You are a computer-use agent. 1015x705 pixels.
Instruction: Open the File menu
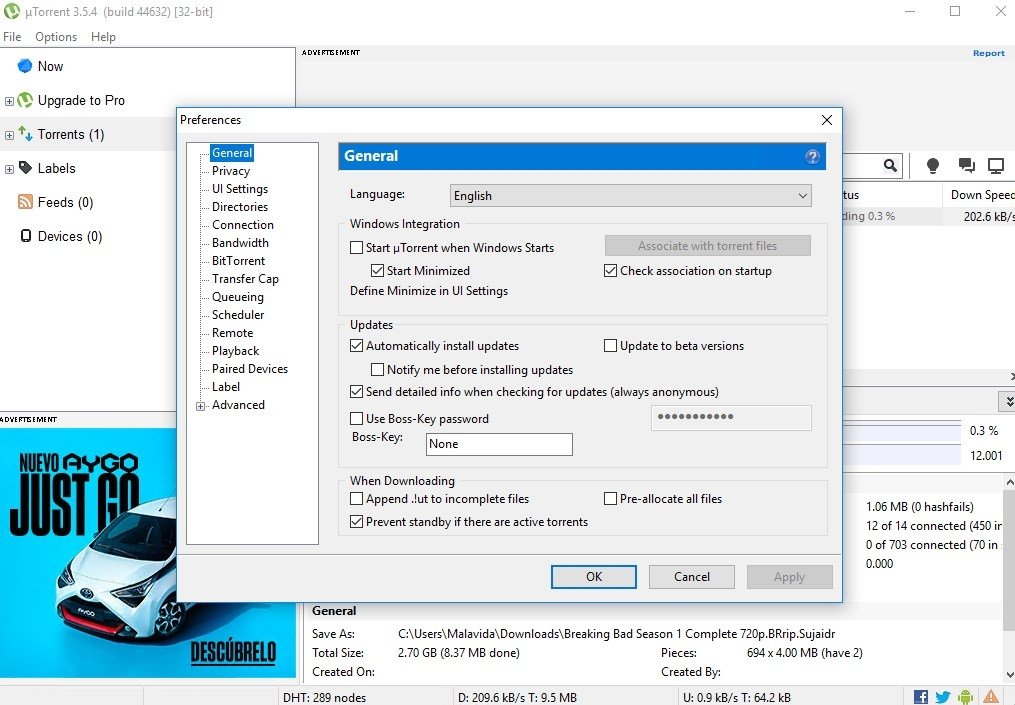coord(12,37)
